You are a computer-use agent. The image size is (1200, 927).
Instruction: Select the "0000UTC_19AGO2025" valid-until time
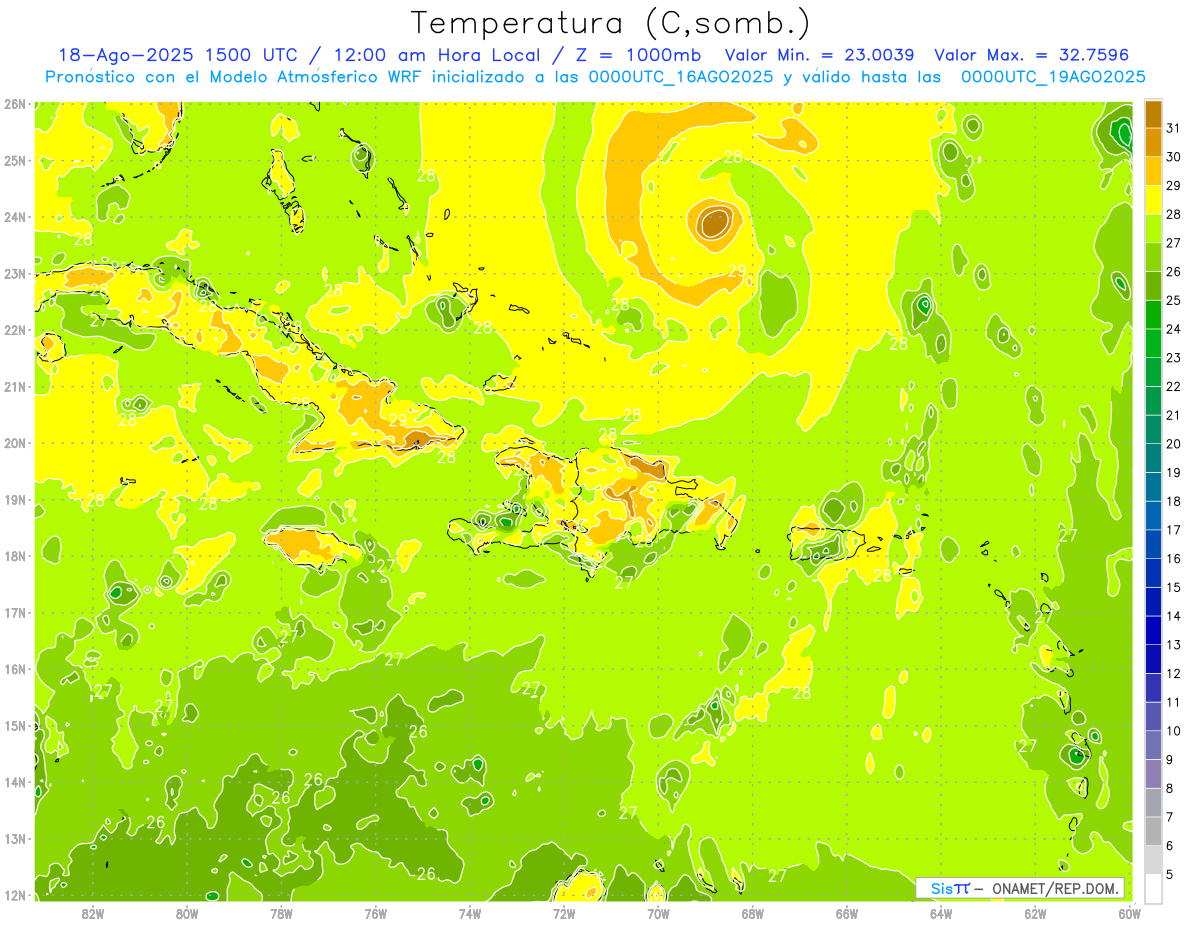(1053, 77)
